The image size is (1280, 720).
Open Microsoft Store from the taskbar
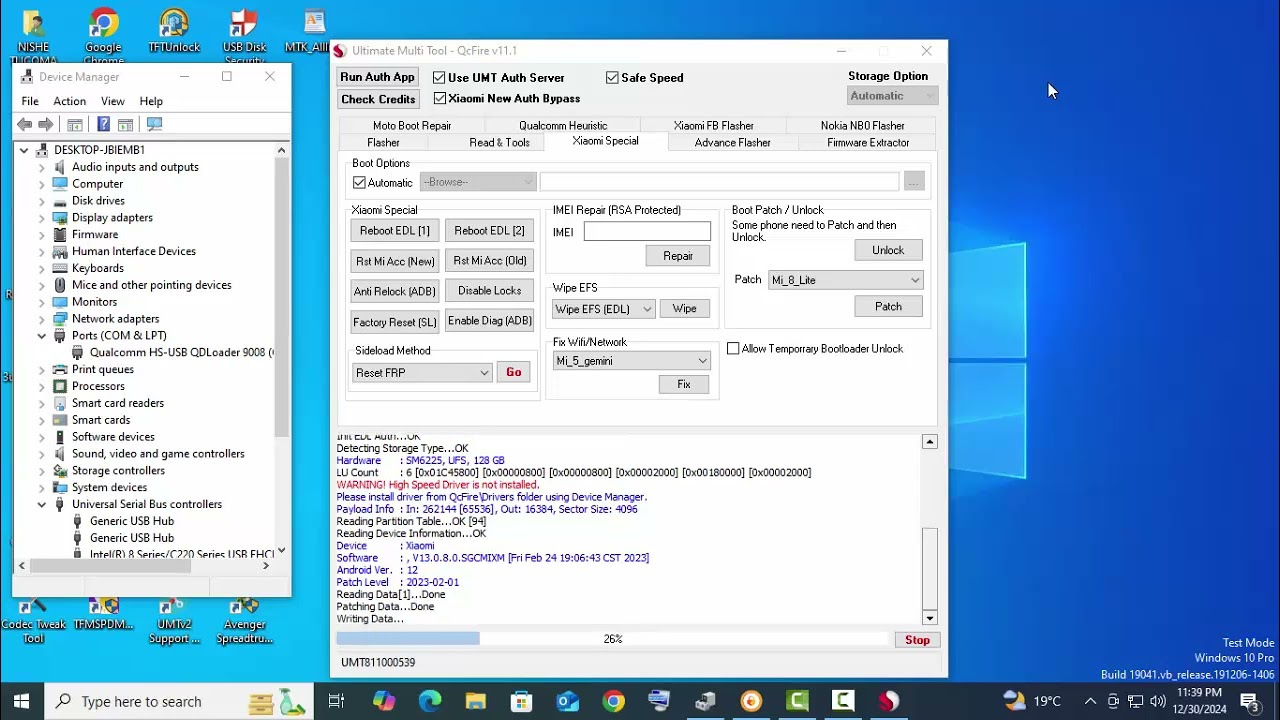pos(521,701)
